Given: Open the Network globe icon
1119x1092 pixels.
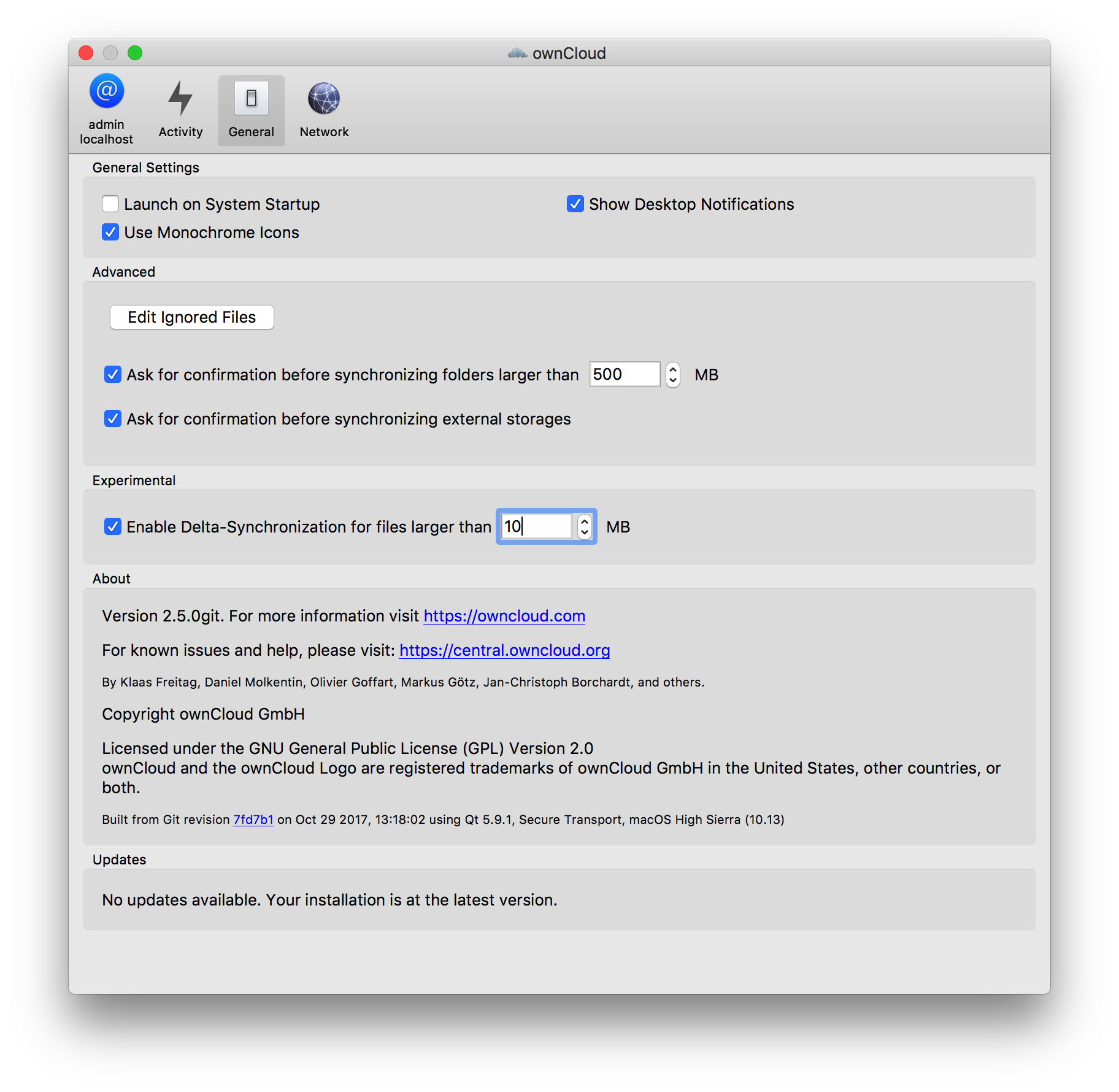Looking at the screenshot, I should pos(324,98).
